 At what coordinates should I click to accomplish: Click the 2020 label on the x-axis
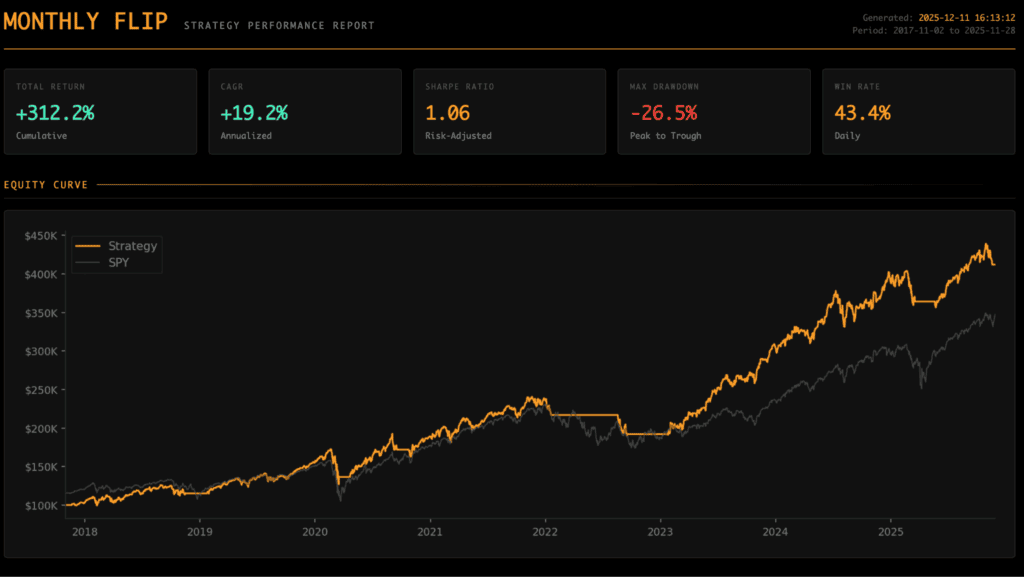pos(315,531)
